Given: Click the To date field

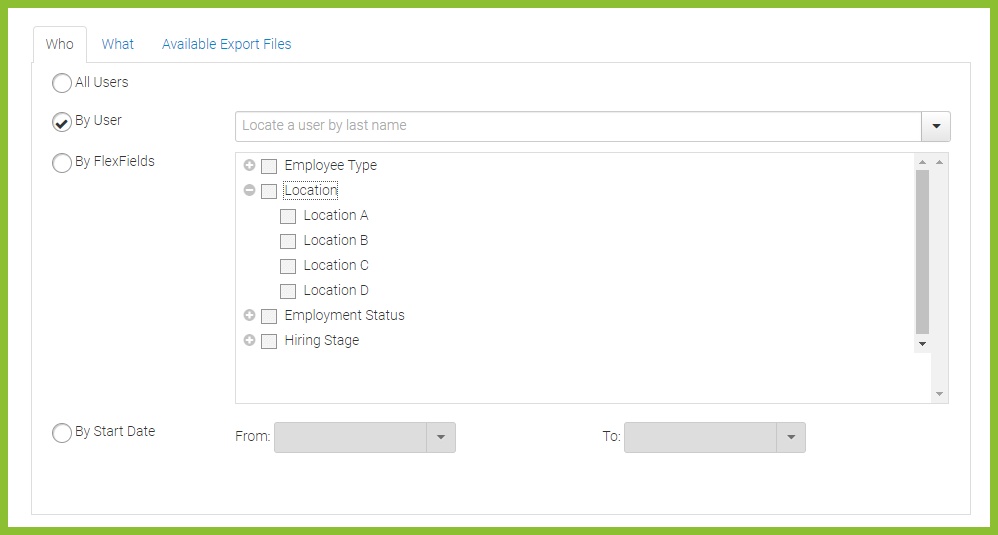Looking at the screenshot, I should [700, 438].
